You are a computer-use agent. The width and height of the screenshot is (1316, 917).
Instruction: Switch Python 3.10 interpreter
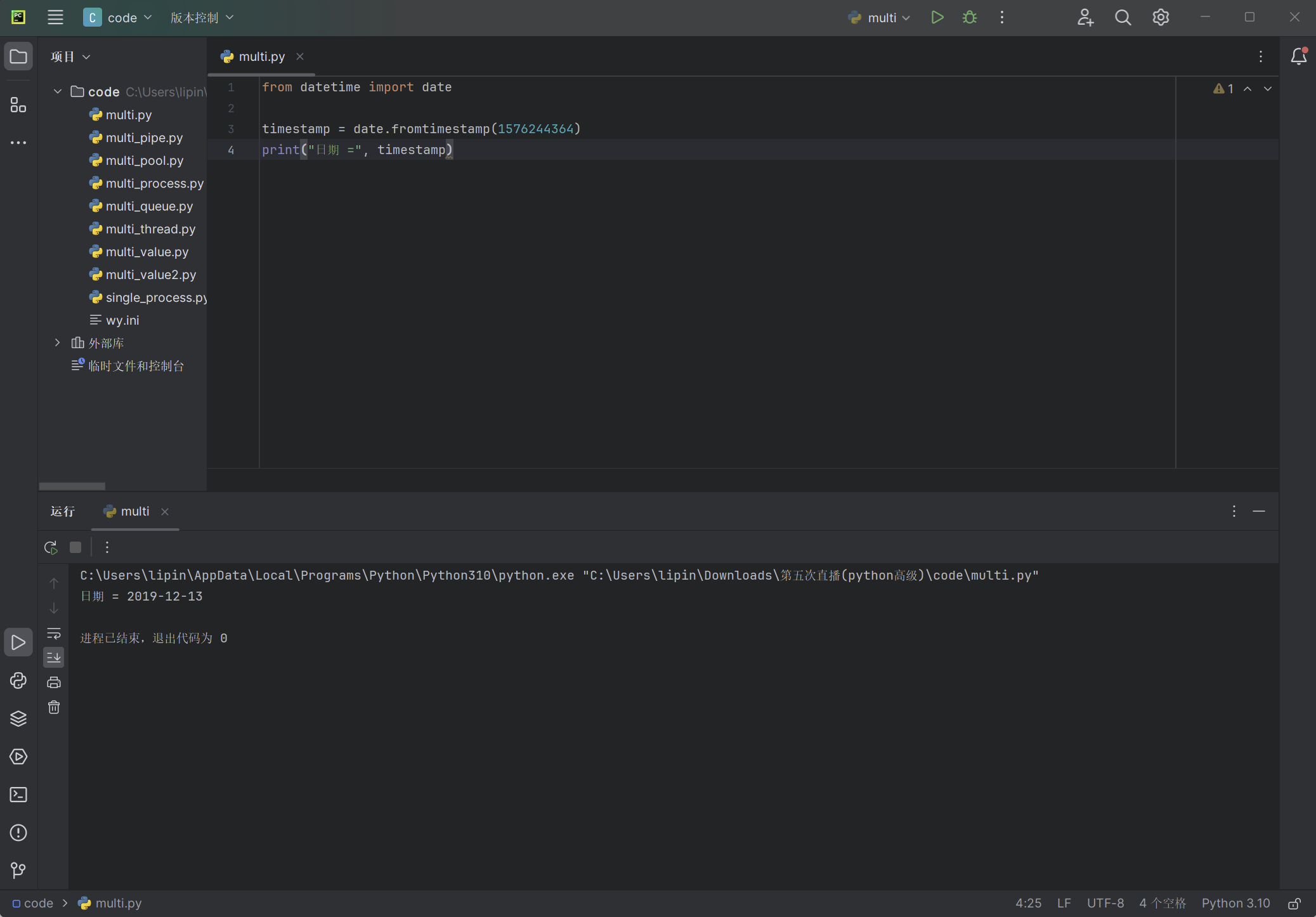coord(1235,903)
